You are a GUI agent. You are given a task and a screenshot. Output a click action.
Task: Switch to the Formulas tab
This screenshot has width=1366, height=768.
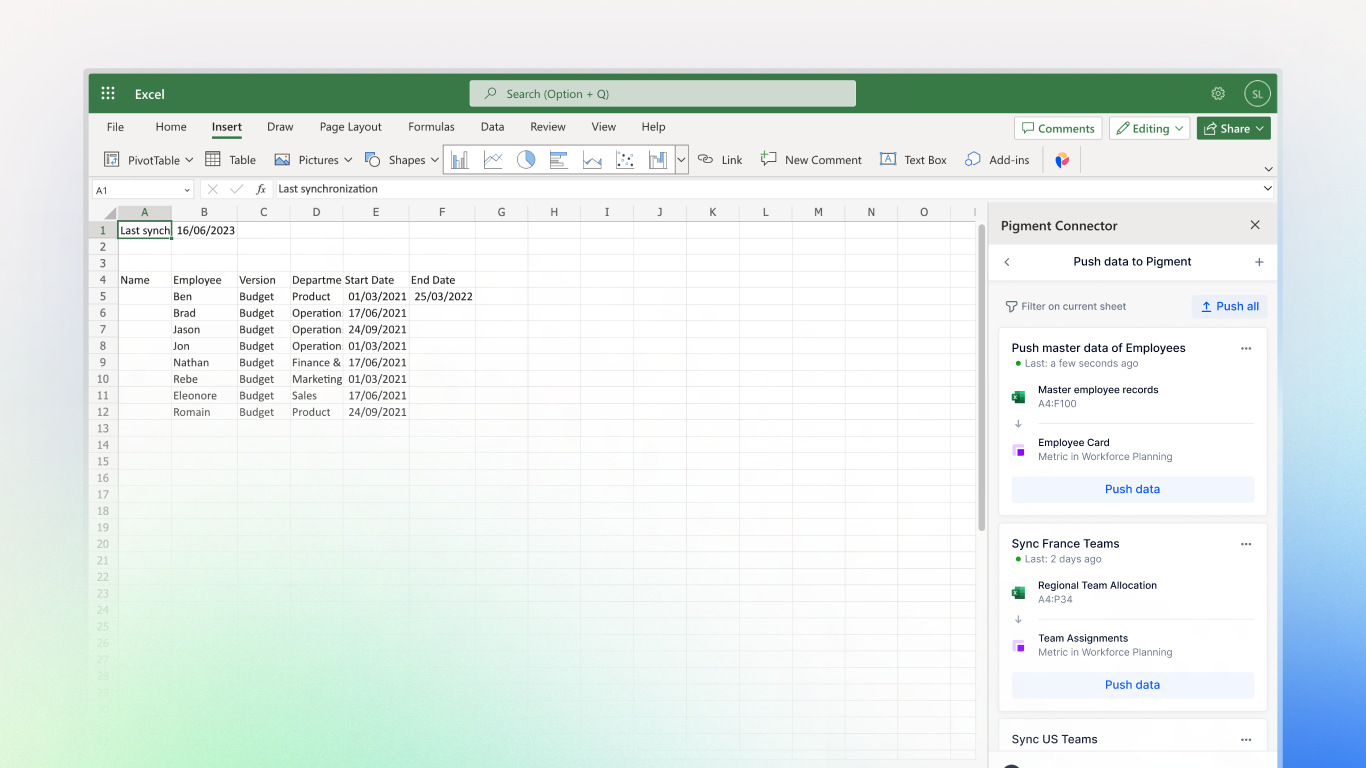[x=431, y=127]
